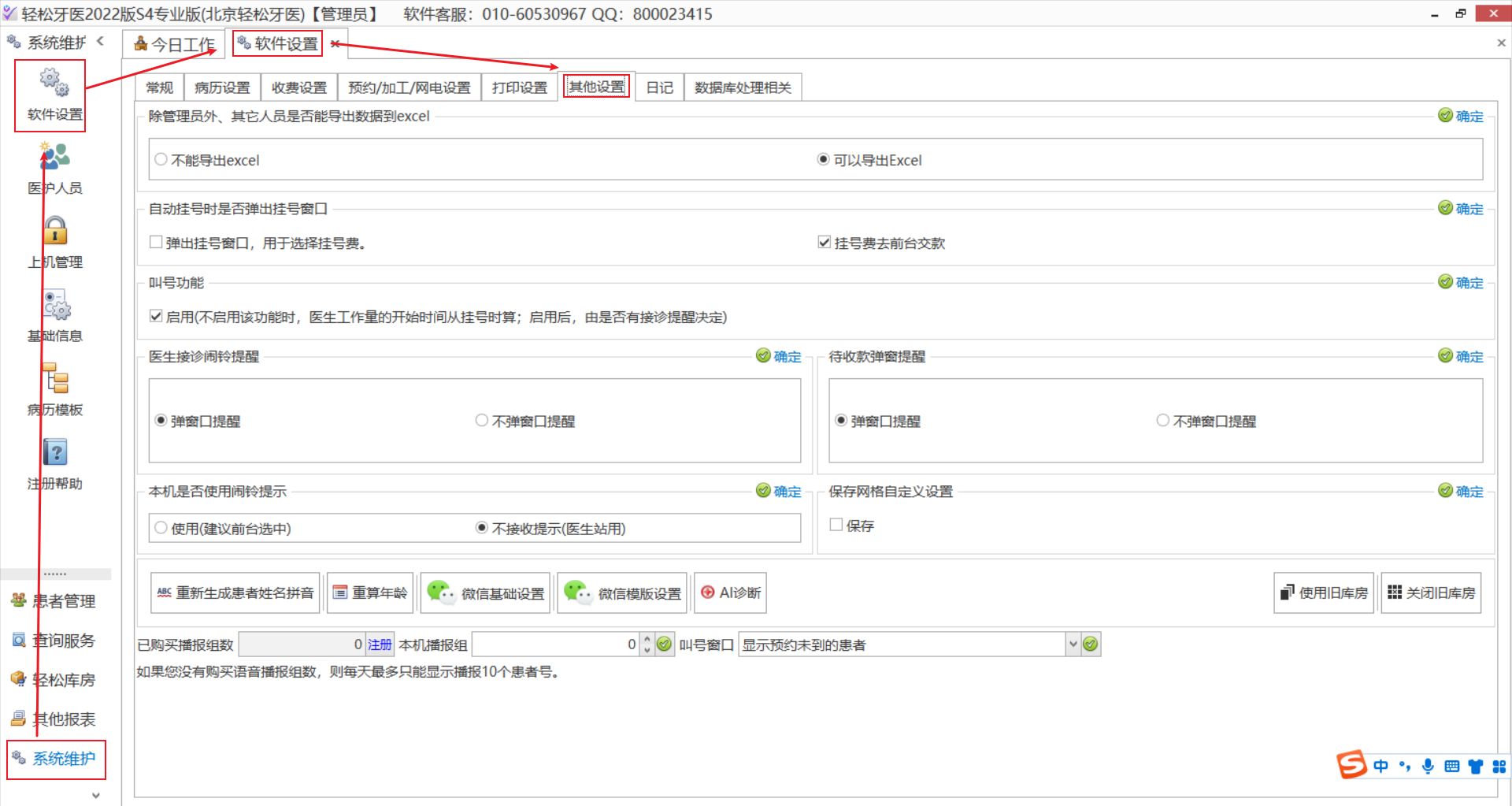
Task: Confirm 待收款弹窗提醒 with 确定
Action: (1461, 356)
